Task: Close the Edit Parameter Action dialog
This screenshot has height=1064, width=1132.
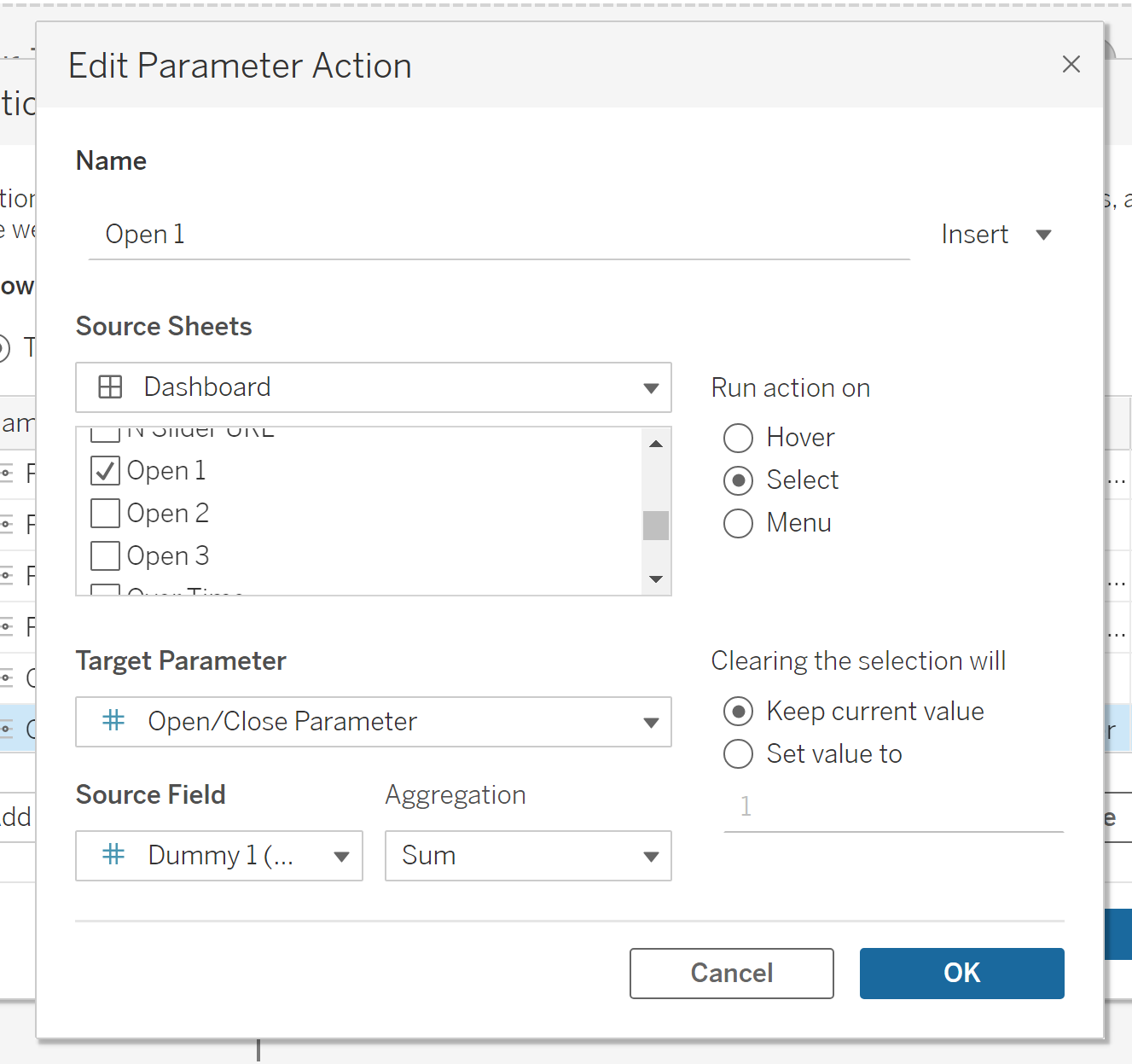Action: tap(1071, 65)
